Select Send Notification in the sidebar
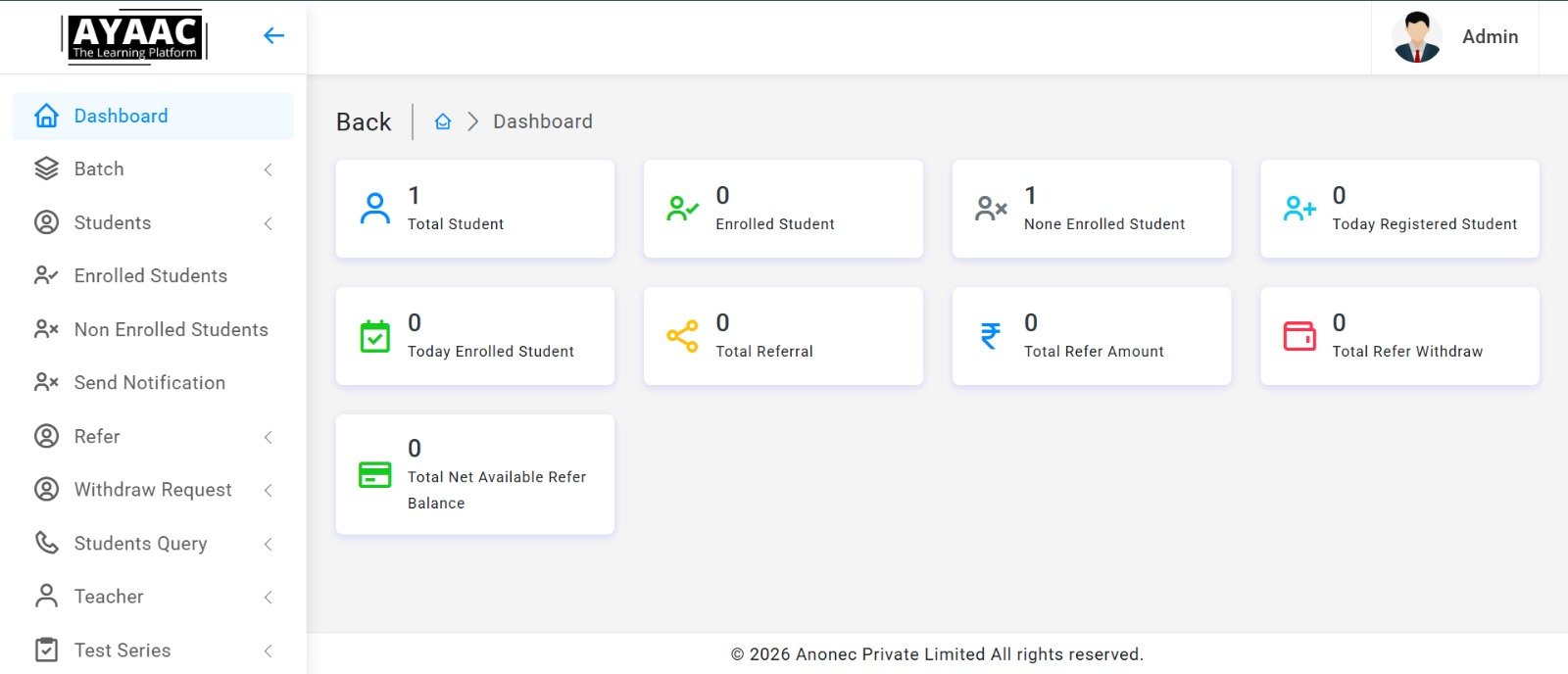 (149, 383)
